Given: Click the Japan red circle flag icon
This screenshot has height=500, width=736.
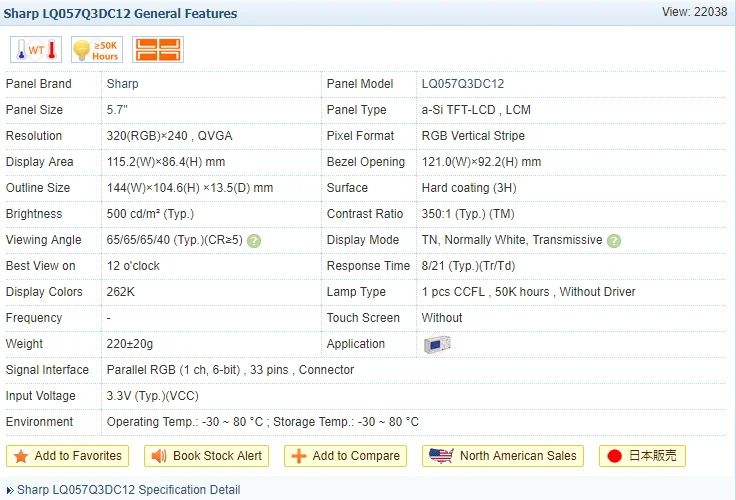Looking at the screenshot, I should point(614,456).
